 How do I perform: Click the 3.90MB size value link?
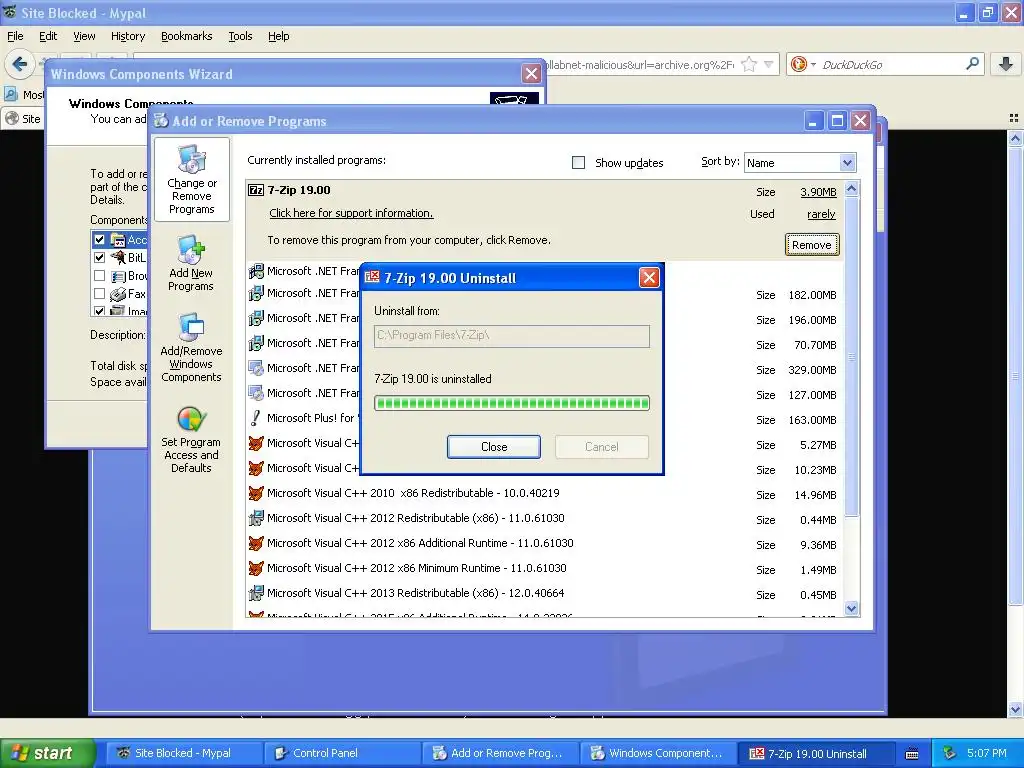pos(818,192)
